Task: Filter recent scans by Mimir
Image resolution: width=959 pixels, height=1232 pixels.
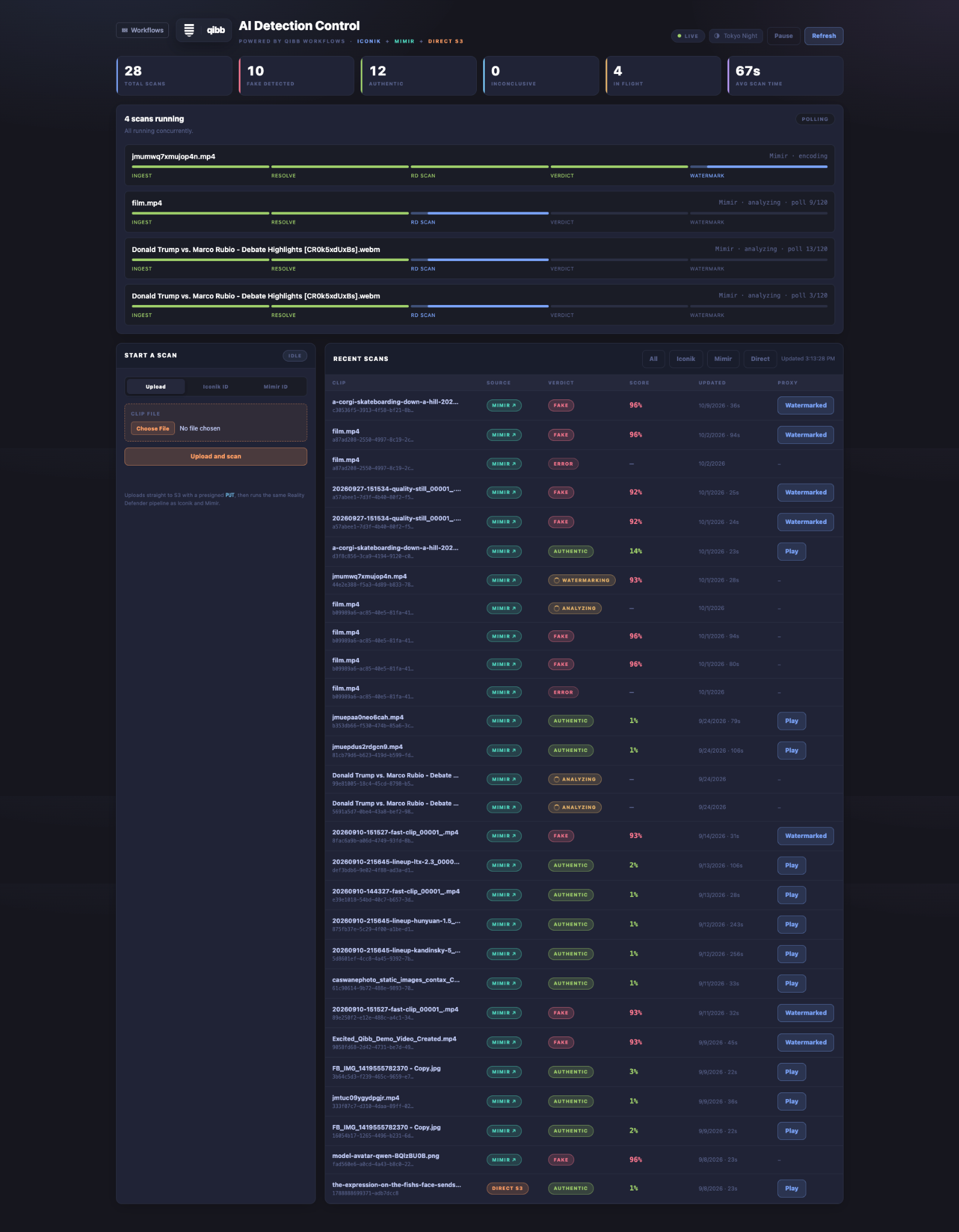Action: 723,359
